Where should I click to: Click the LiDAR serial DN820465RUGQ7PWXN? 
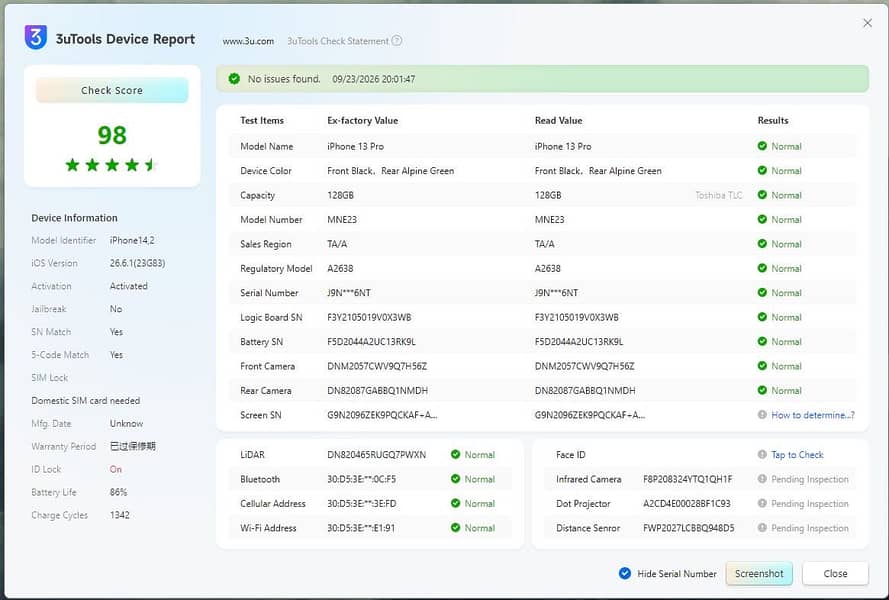tap(376, 454)
